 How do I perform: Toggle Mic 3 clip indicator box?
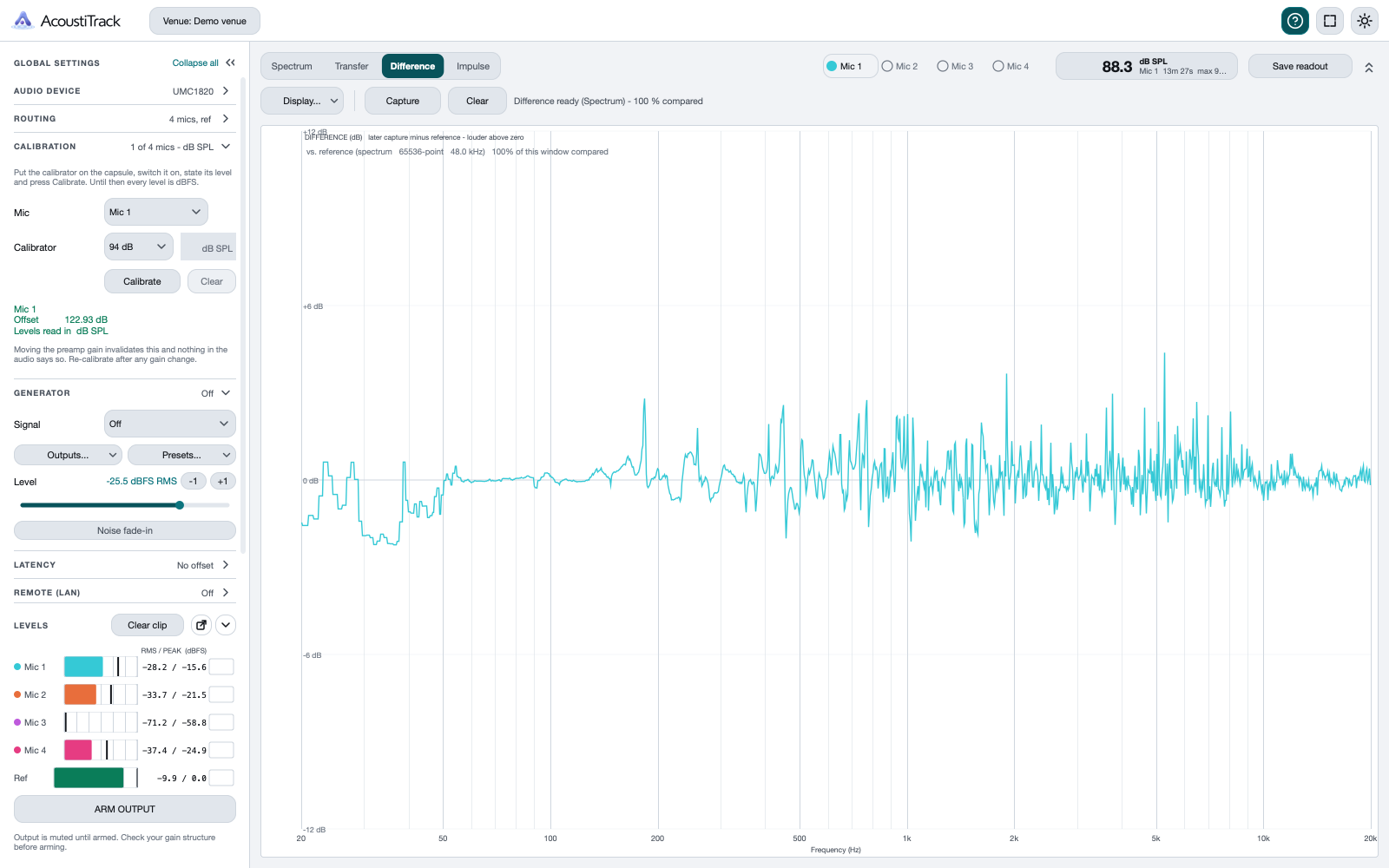coord(221,722)
